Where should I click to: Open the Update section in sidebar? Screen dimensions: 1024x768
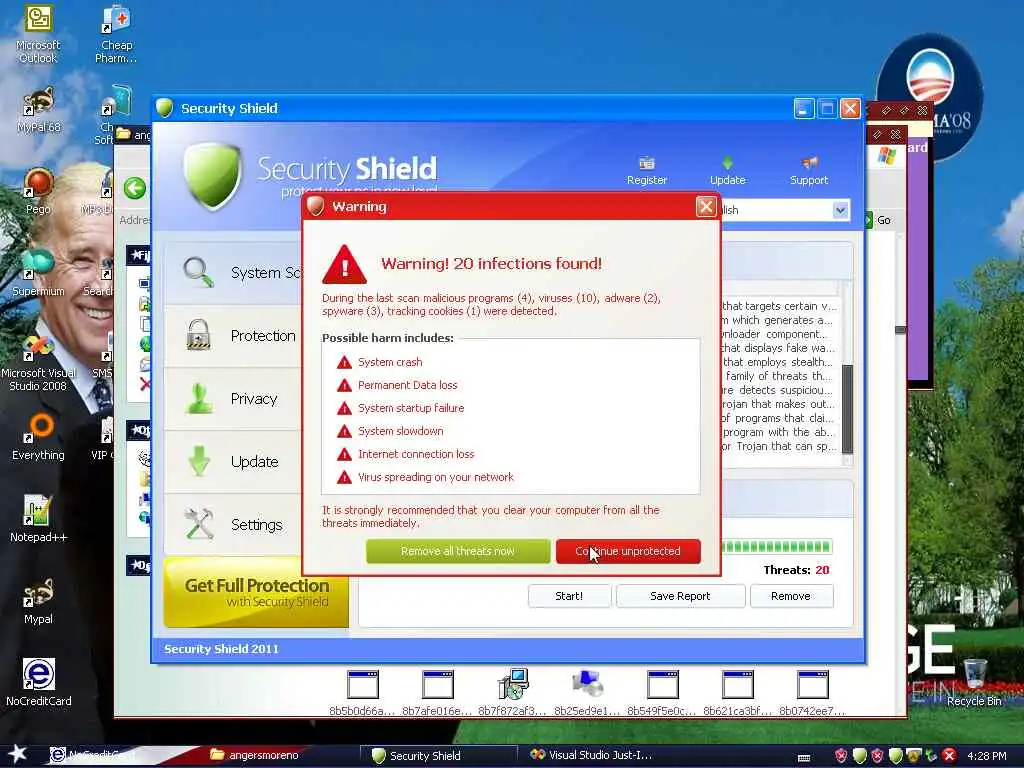[234, 462]
